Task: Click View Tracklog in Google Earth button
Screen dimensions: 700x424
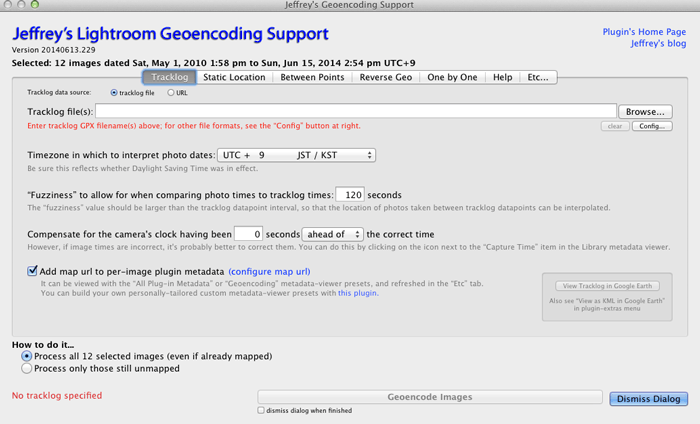Action: (x=607, y=286)
